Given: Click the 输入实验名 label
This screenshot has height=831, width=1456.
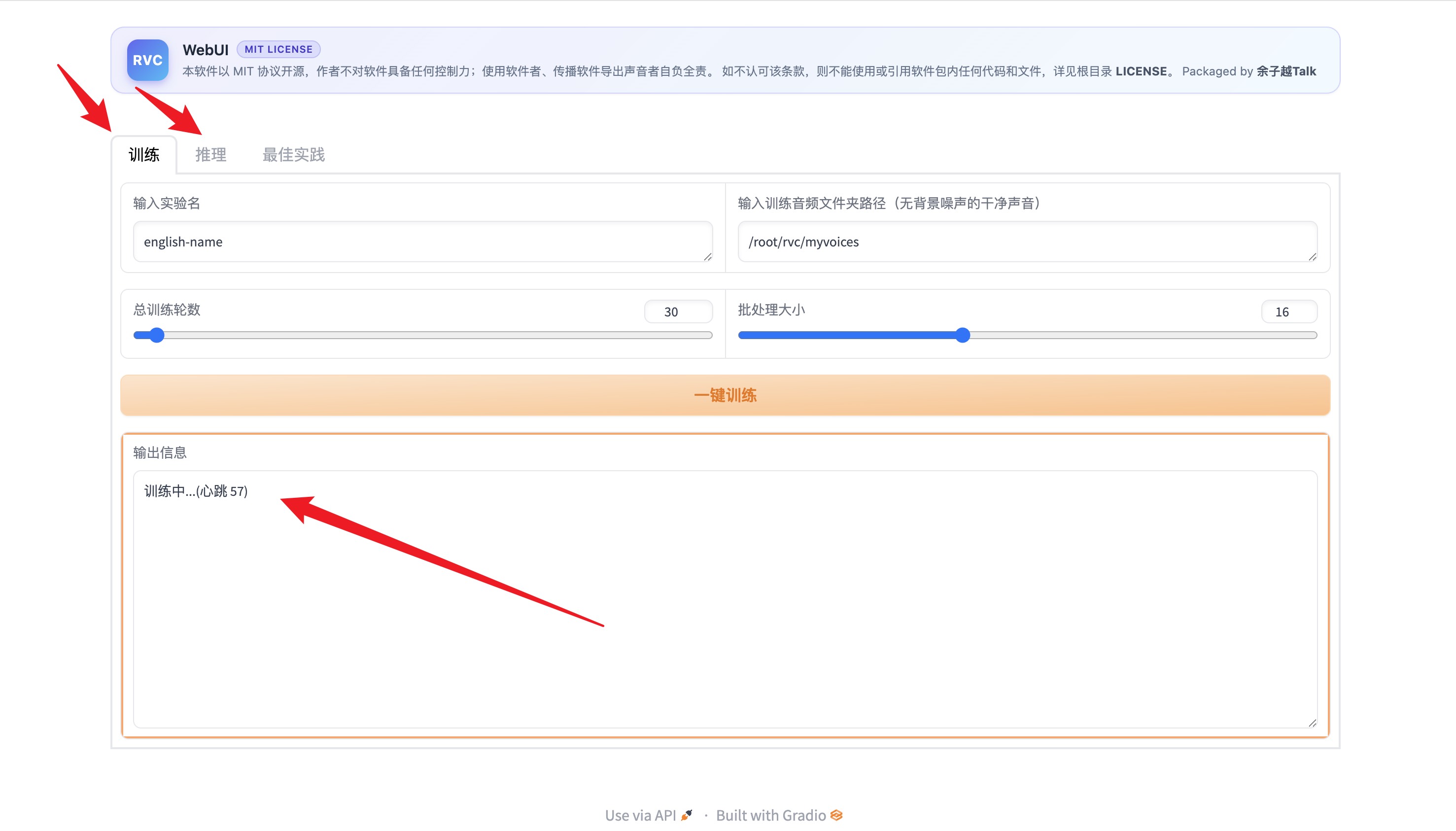Looking at the screenshot, I should click(x=167, y=203).
